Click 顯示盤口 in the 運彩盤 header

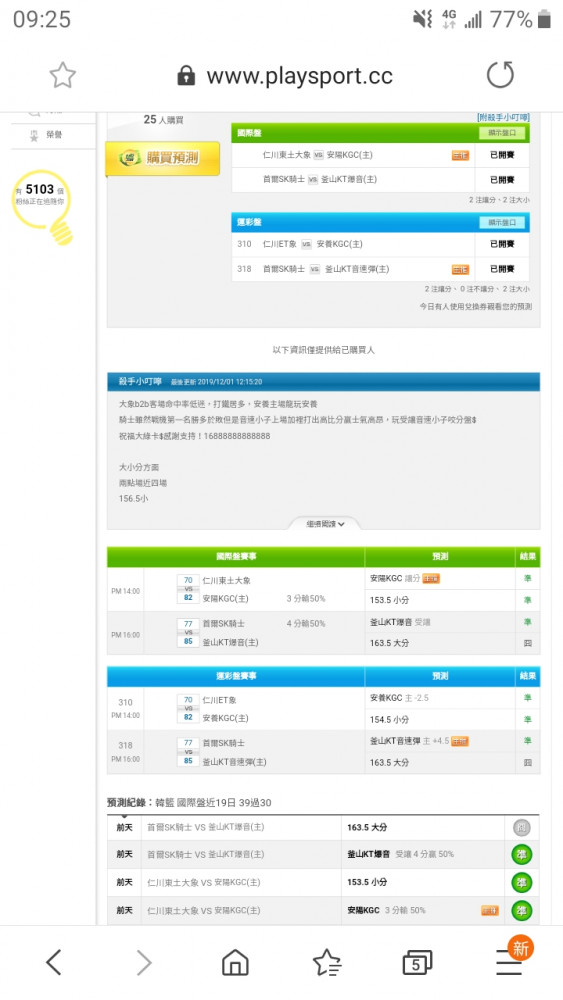(x=502, y=222)
